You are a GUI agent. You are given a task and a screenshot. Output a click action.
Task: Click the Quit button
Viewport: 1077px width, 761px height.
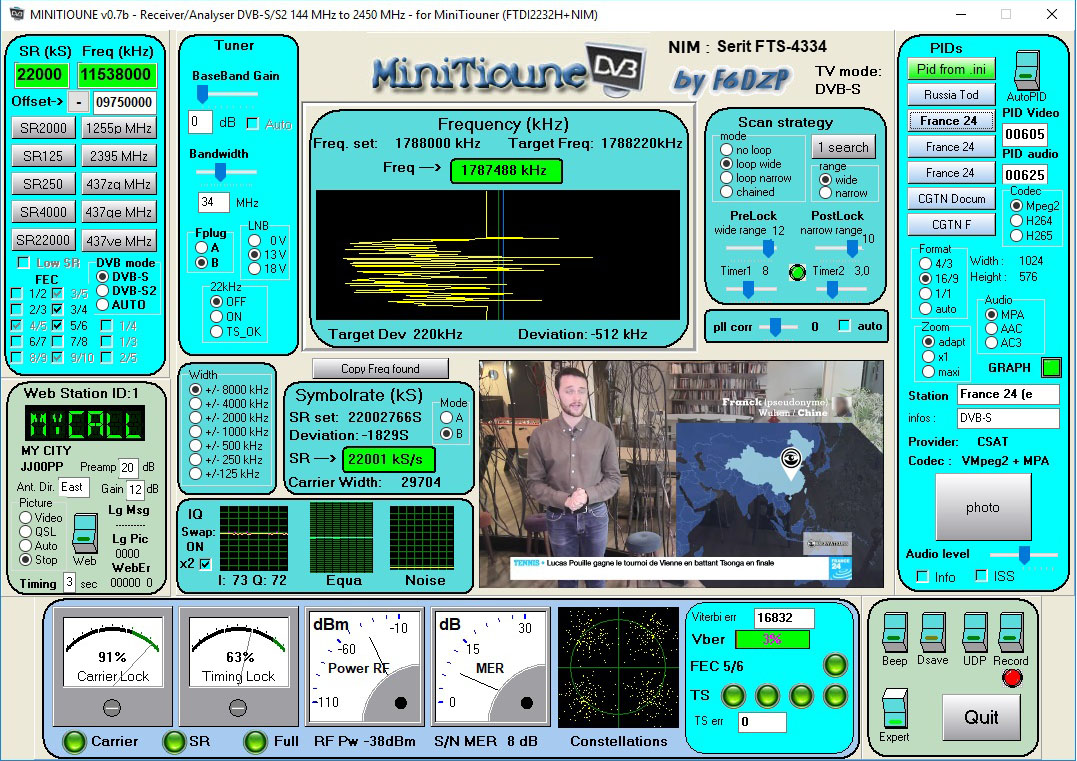tap(981, 718)
